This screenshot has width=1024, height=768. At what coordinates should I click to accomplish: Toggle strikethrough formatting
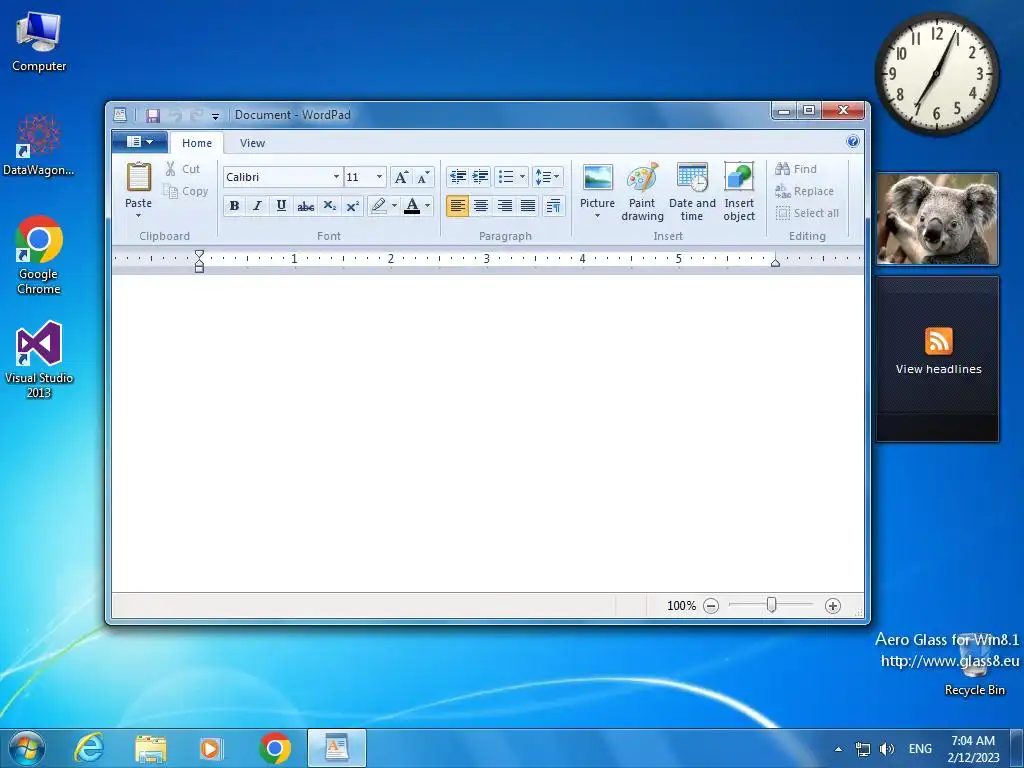[305, 206]
